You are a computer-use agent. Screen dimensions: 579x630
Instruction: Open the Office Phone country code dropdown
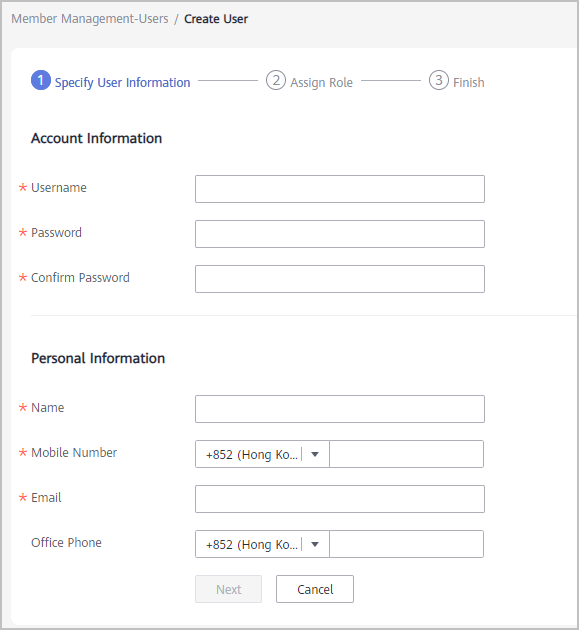pos(262,544)
